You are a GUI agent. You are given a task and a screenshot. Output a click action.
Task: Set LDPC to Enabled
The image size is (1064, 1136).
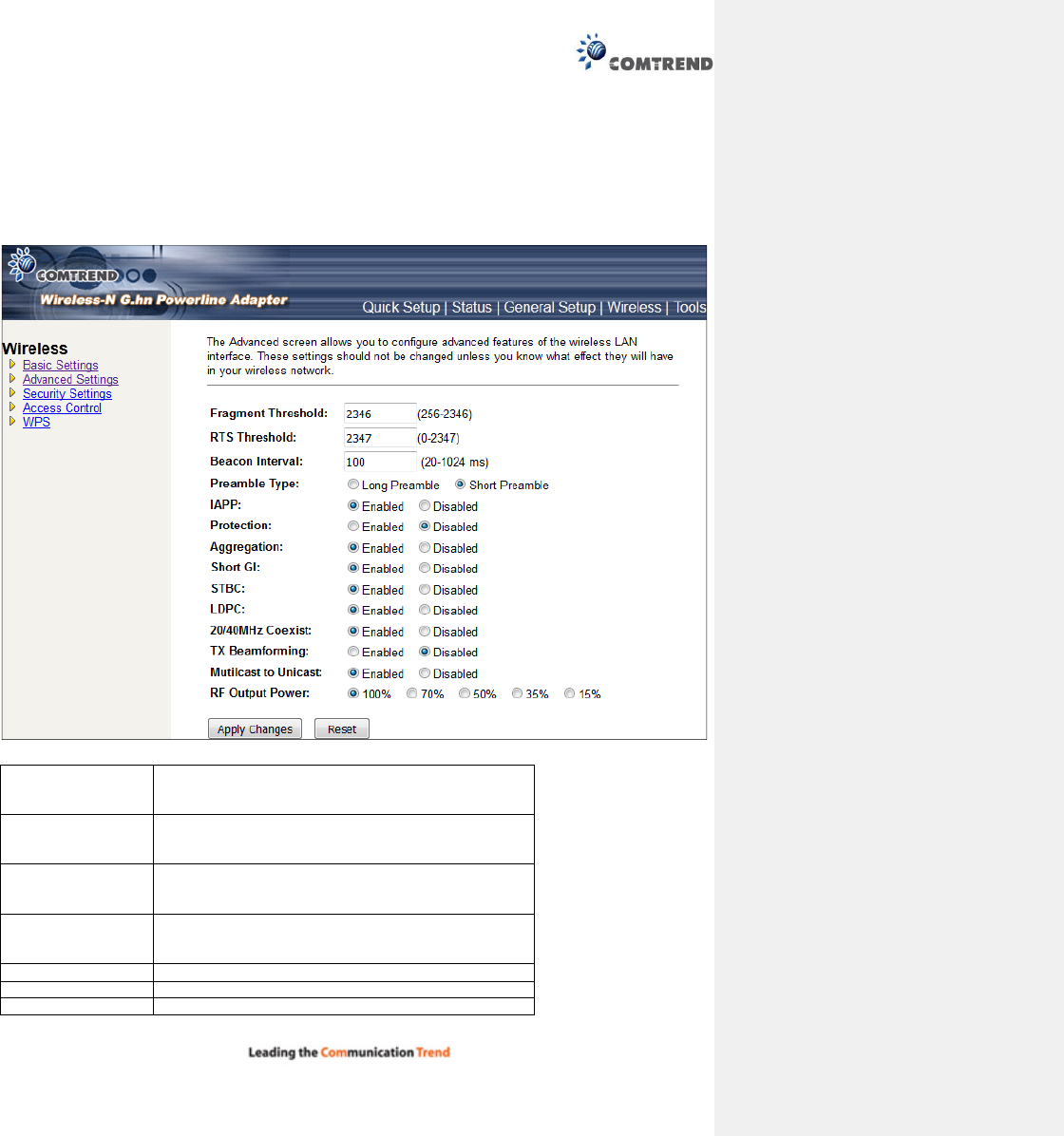353,610
